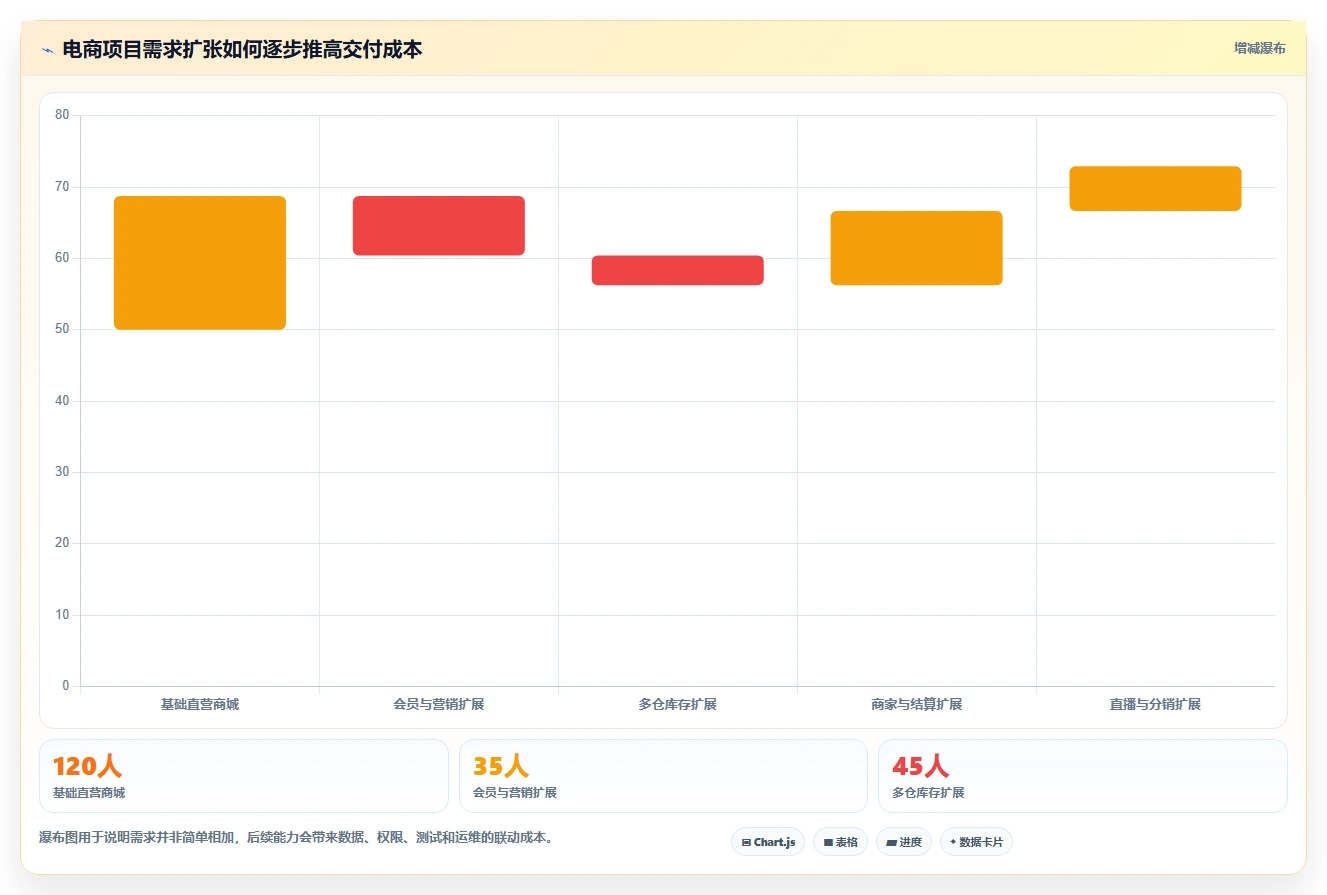Click the x-axis label 多仓库存扩展
This screenshot has width=1327, height=895.
[x=678, y=704]
